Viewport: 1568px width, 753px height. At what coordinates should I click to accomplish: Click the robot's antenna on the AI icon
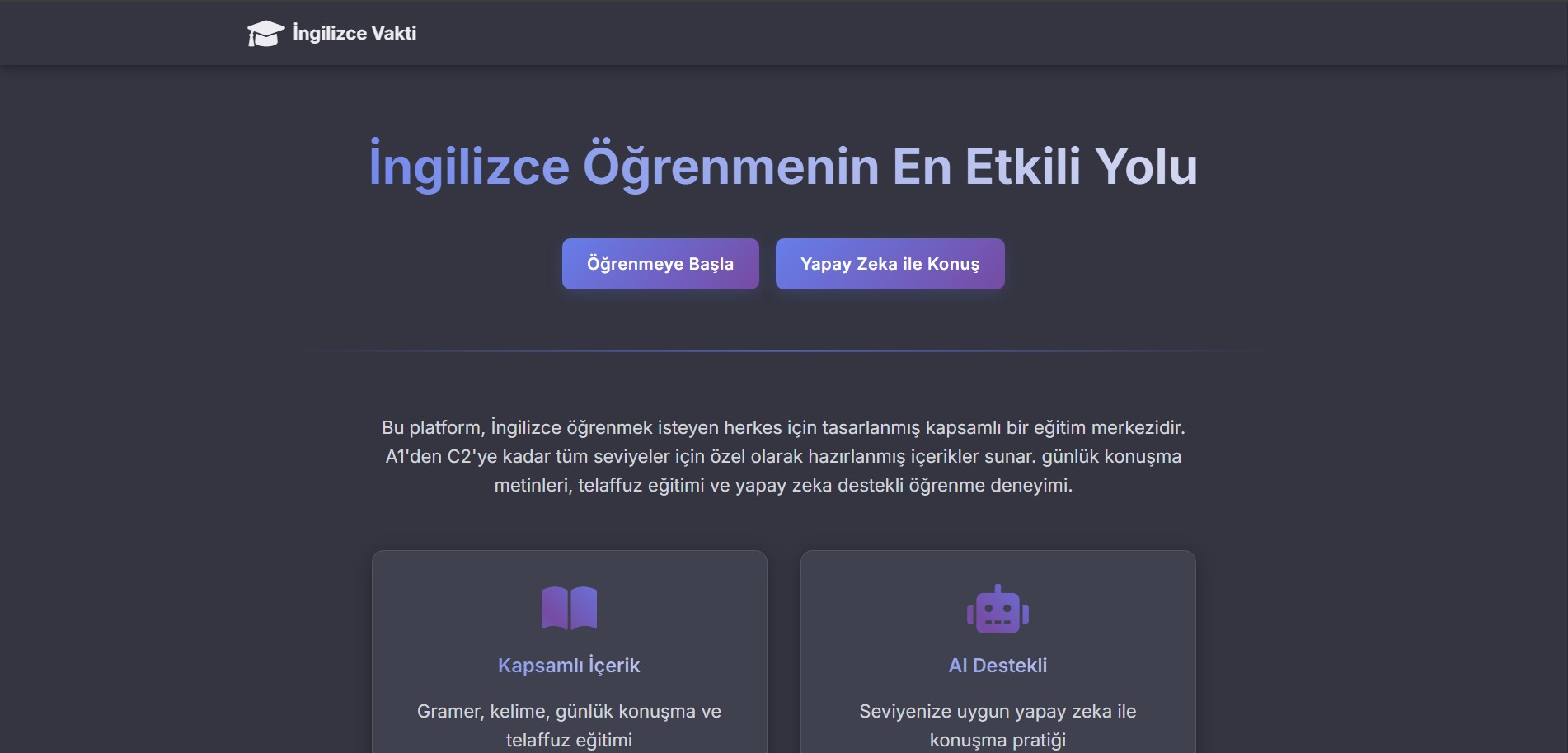[x=998, y=587]
